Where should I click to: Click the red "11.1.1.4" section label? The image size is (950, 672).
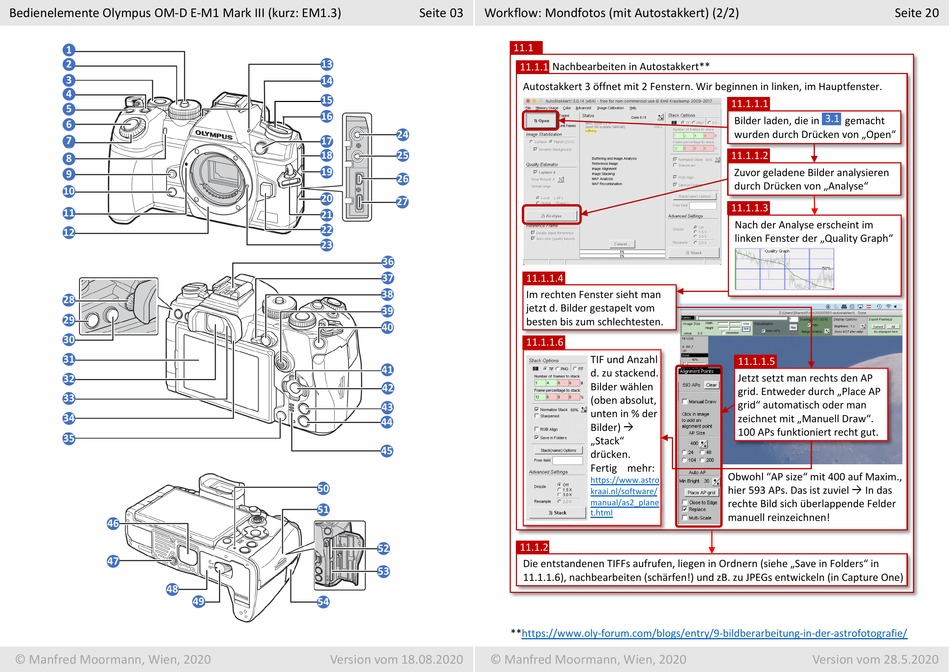tap(545, 278)
